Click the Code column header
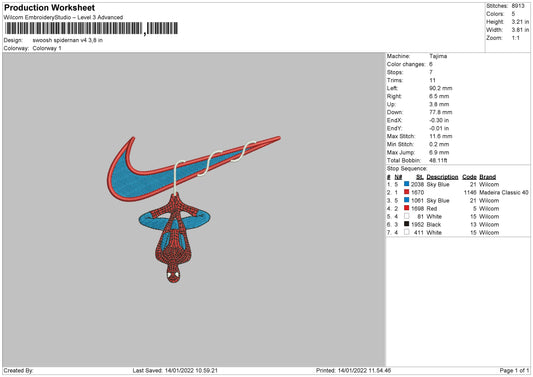The height and width of the screenshot is (377, 533). click(469, 177)
